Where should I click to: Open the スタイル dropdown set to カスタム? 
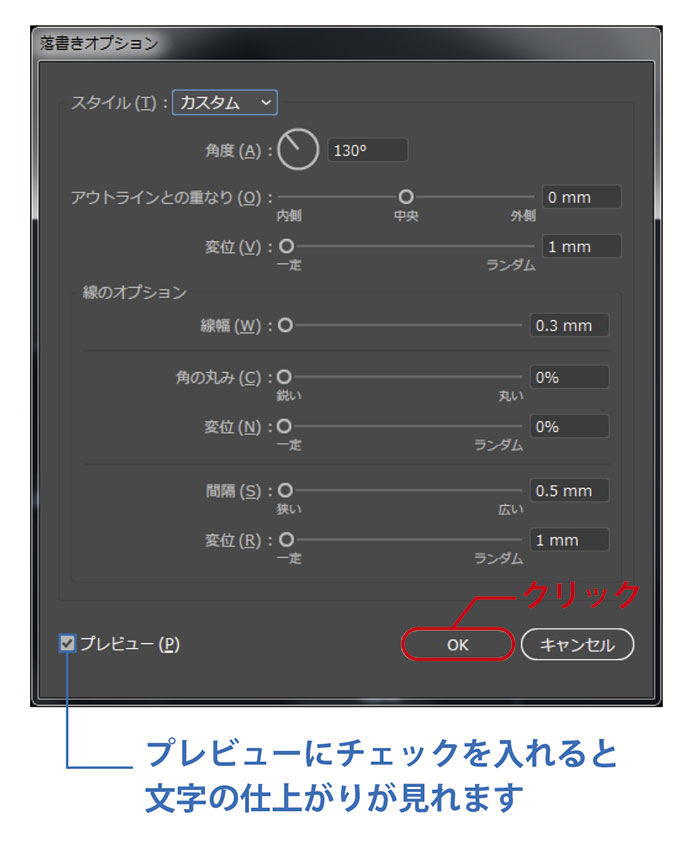[225, 102]
